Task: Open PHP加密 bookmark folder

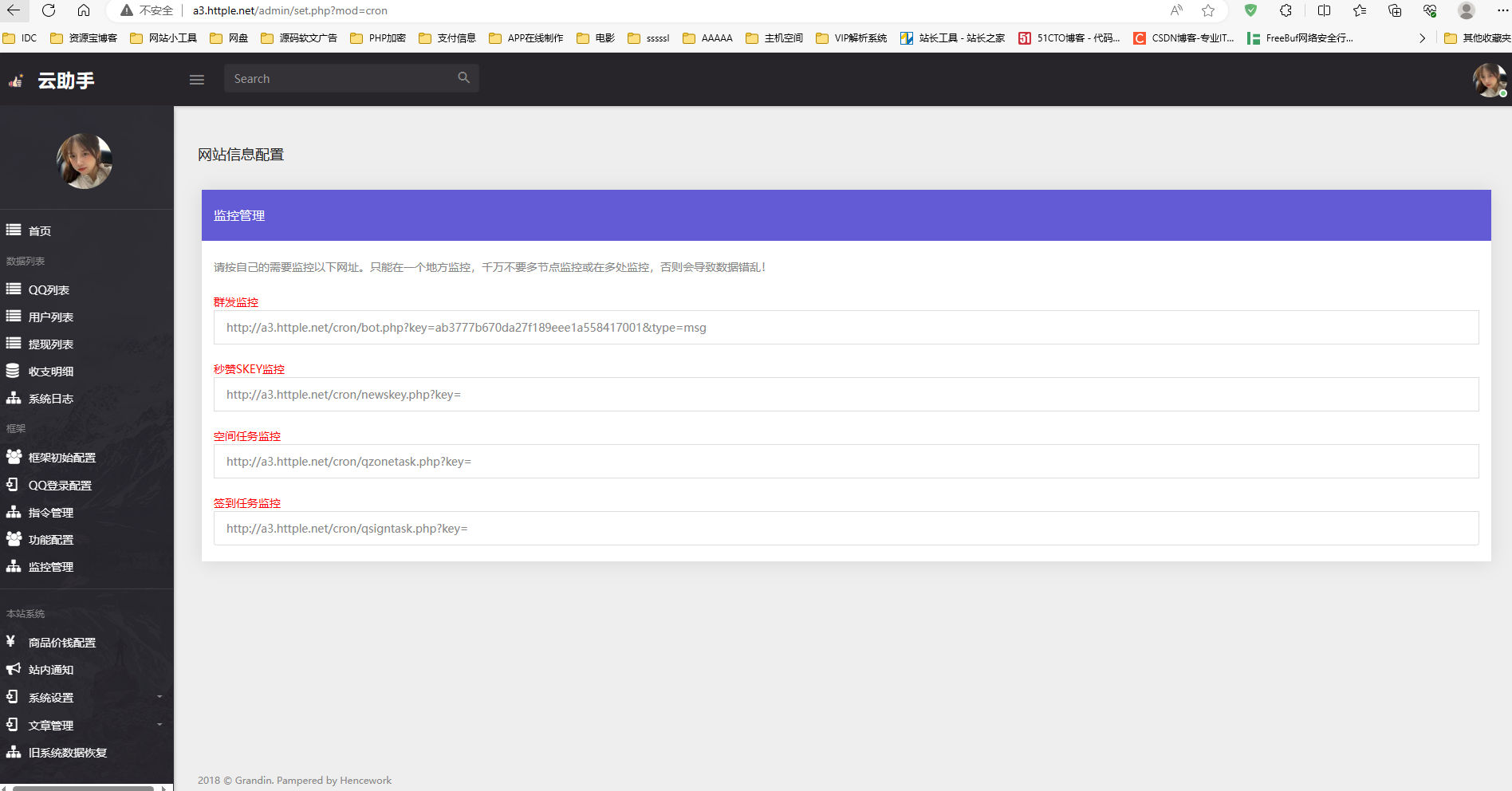Action: click(x=378, y=37)
